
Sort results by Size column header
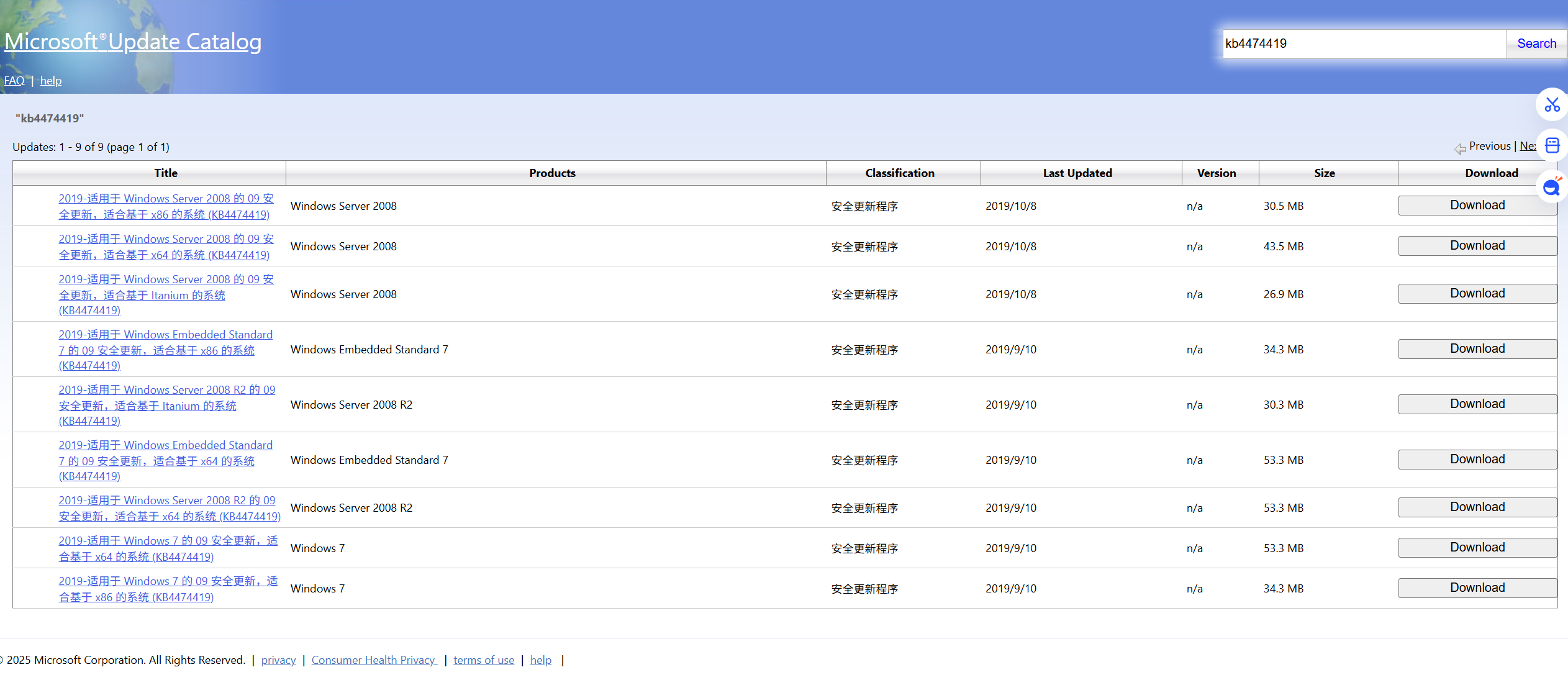point(1324,173)
